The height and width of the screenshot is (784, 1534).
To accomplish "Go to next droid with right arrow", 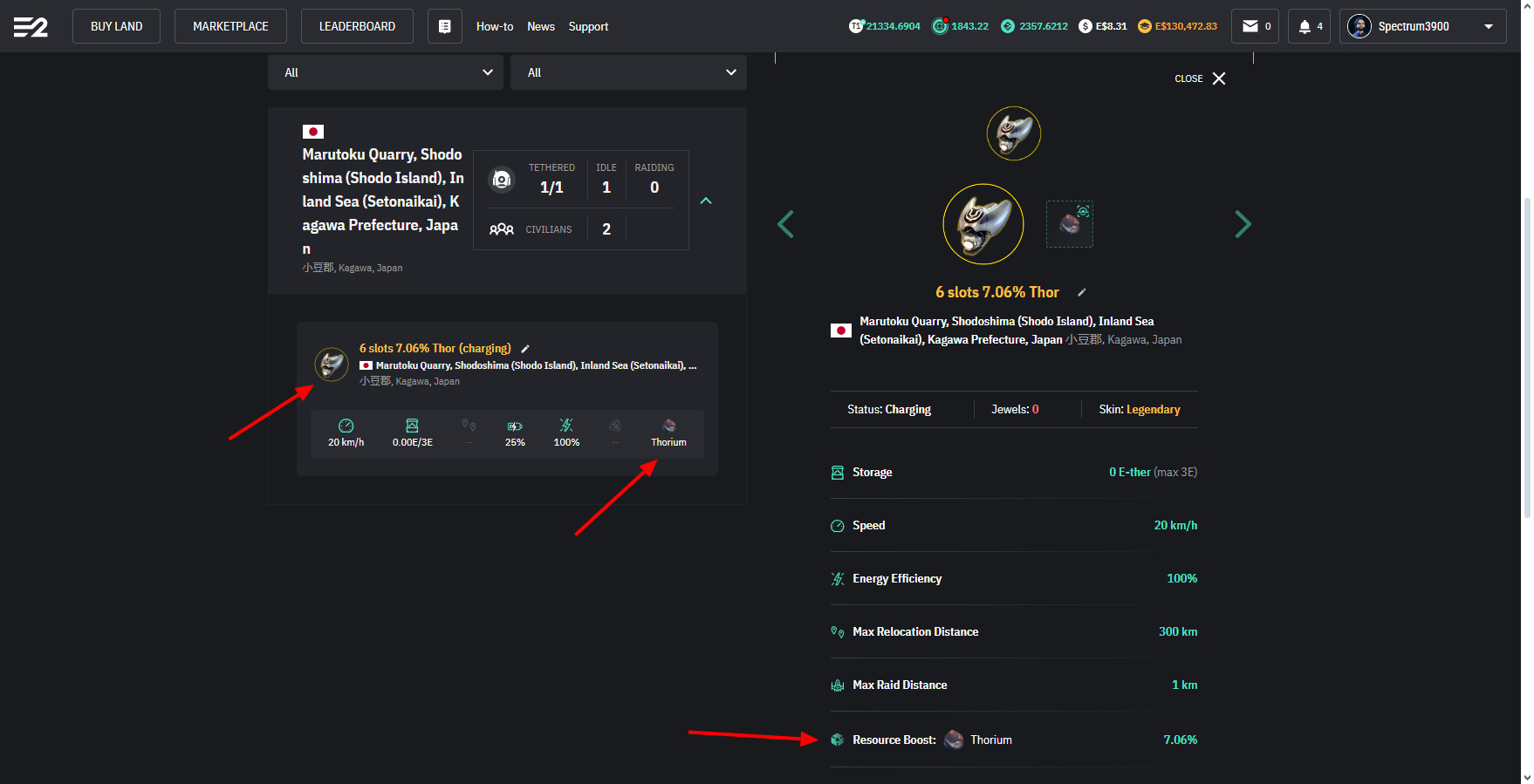I will click(x=1243, y=224).
